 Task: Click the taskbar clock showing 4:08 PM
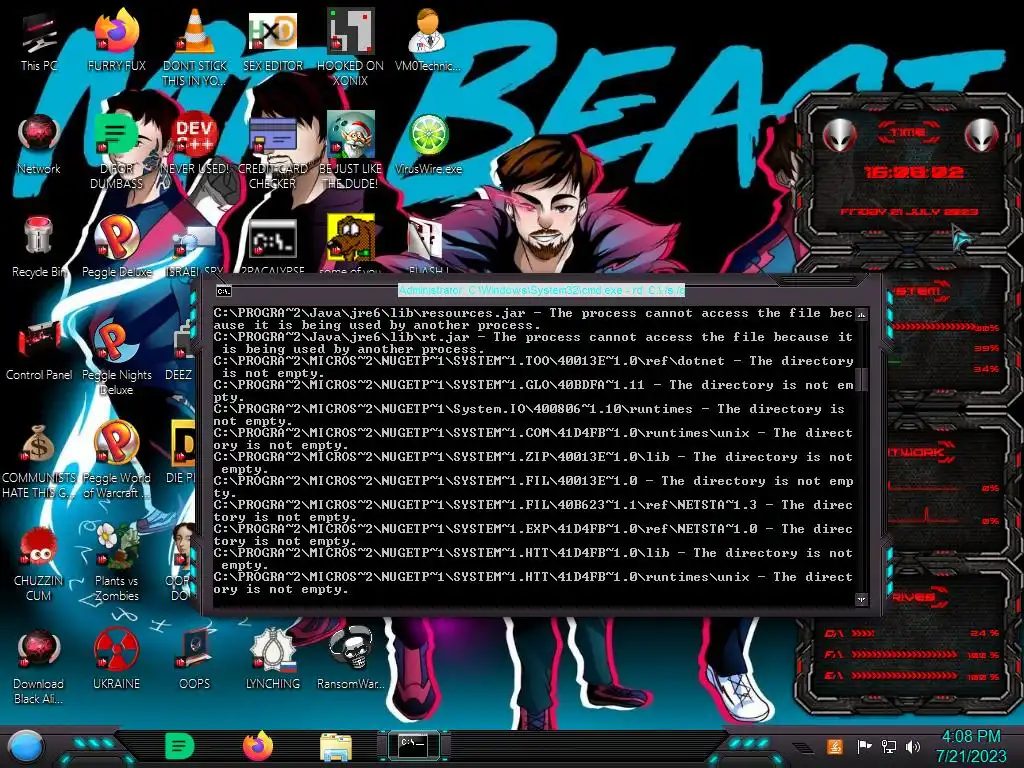(x=971, y=746)
